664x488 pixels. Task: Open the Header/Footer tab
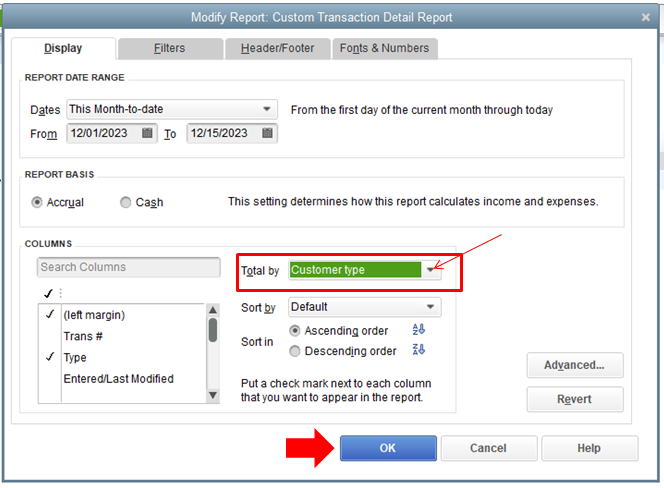(277, 48)
